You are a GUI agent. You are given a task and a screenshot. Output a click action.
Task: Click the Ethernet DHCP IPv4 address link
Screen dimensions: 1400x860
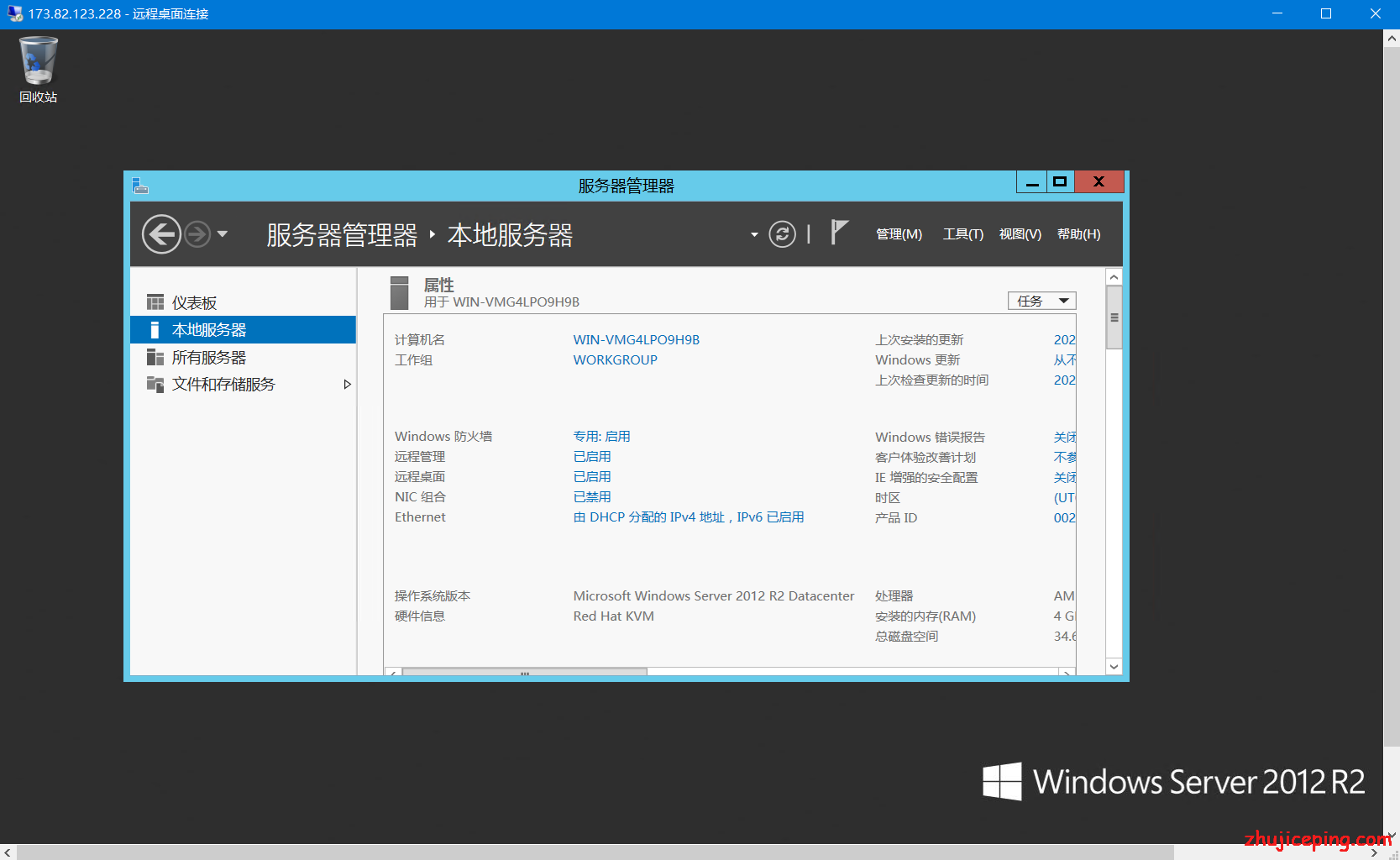pyautogui.click(x=689, y=517)
